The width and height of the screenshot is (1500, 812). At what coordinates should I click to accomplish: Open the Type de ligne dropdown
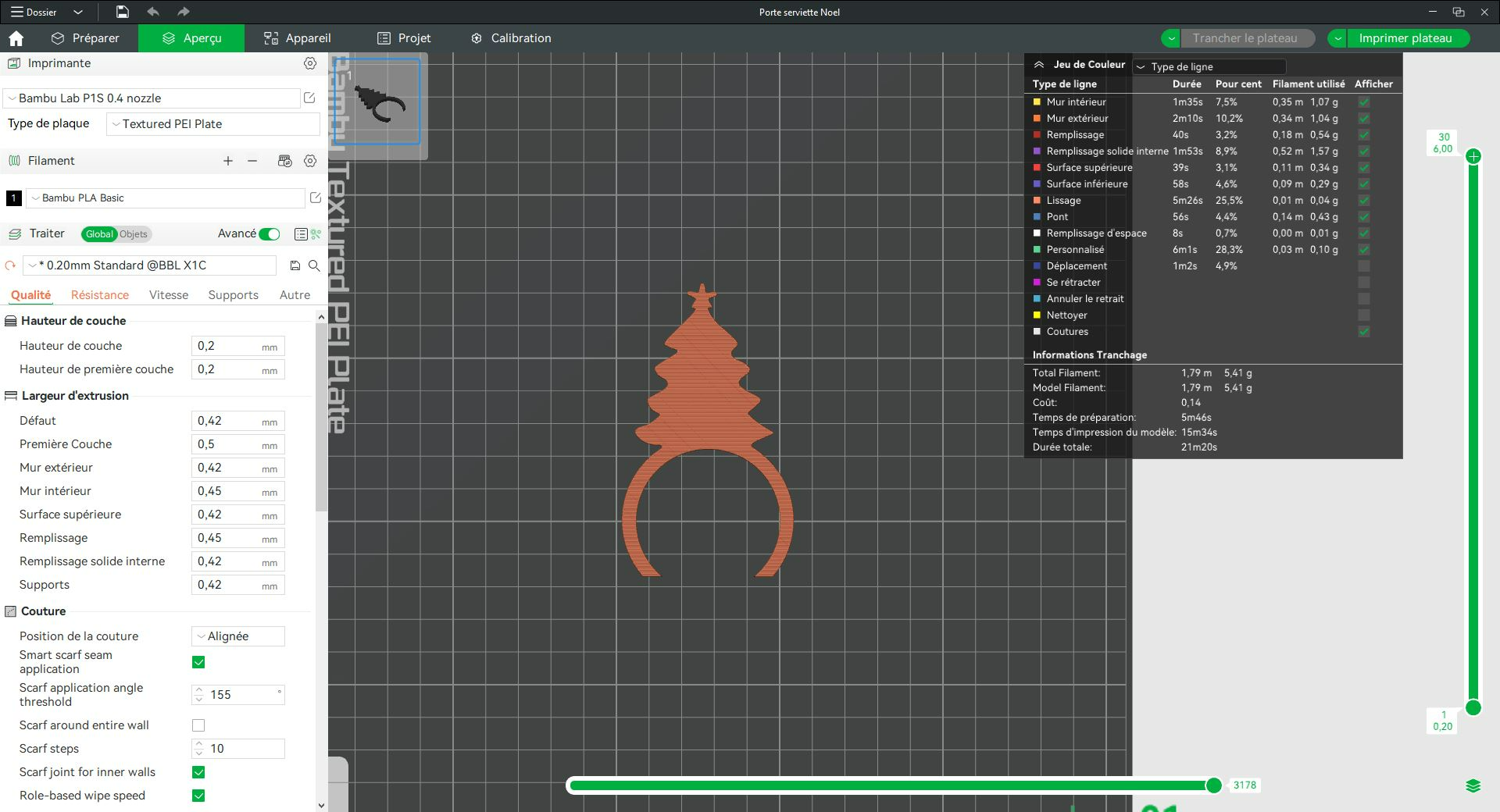coord(1209,66)
